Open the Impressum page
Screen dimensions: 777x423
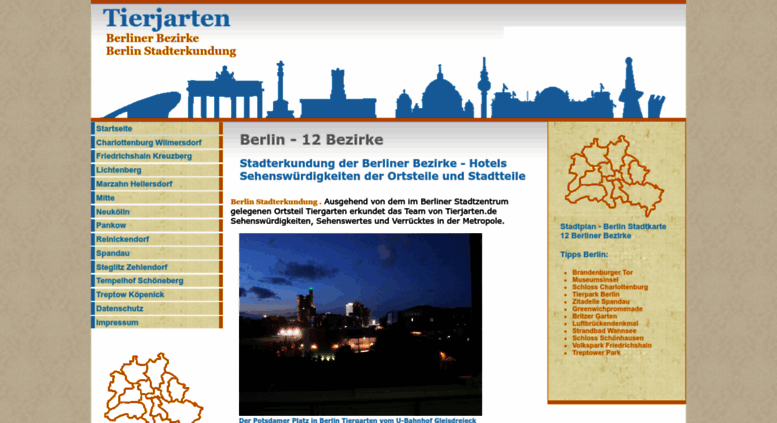coord(157,322)
